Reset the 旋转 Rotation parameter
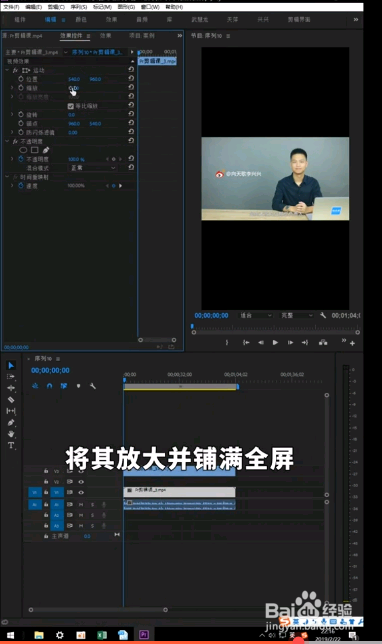This screenshot has width=382, height=644. (x=131, y=114)
